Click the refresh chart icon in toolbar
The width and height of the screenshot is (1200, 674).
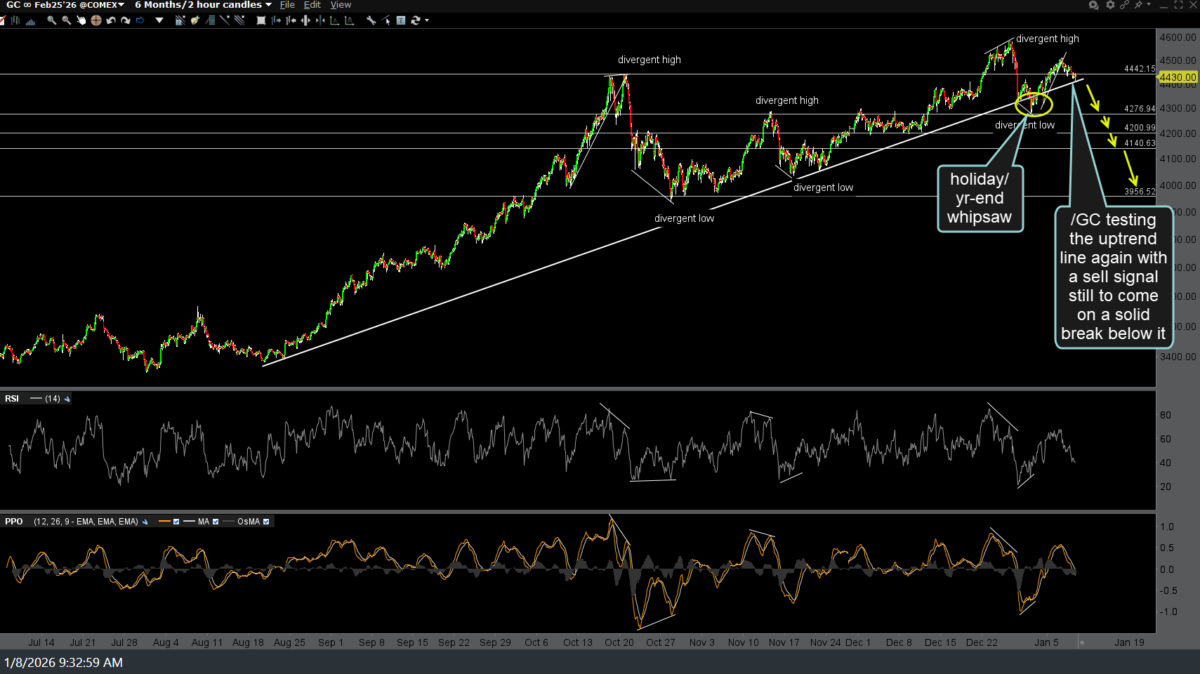click(x=415, y=20)
